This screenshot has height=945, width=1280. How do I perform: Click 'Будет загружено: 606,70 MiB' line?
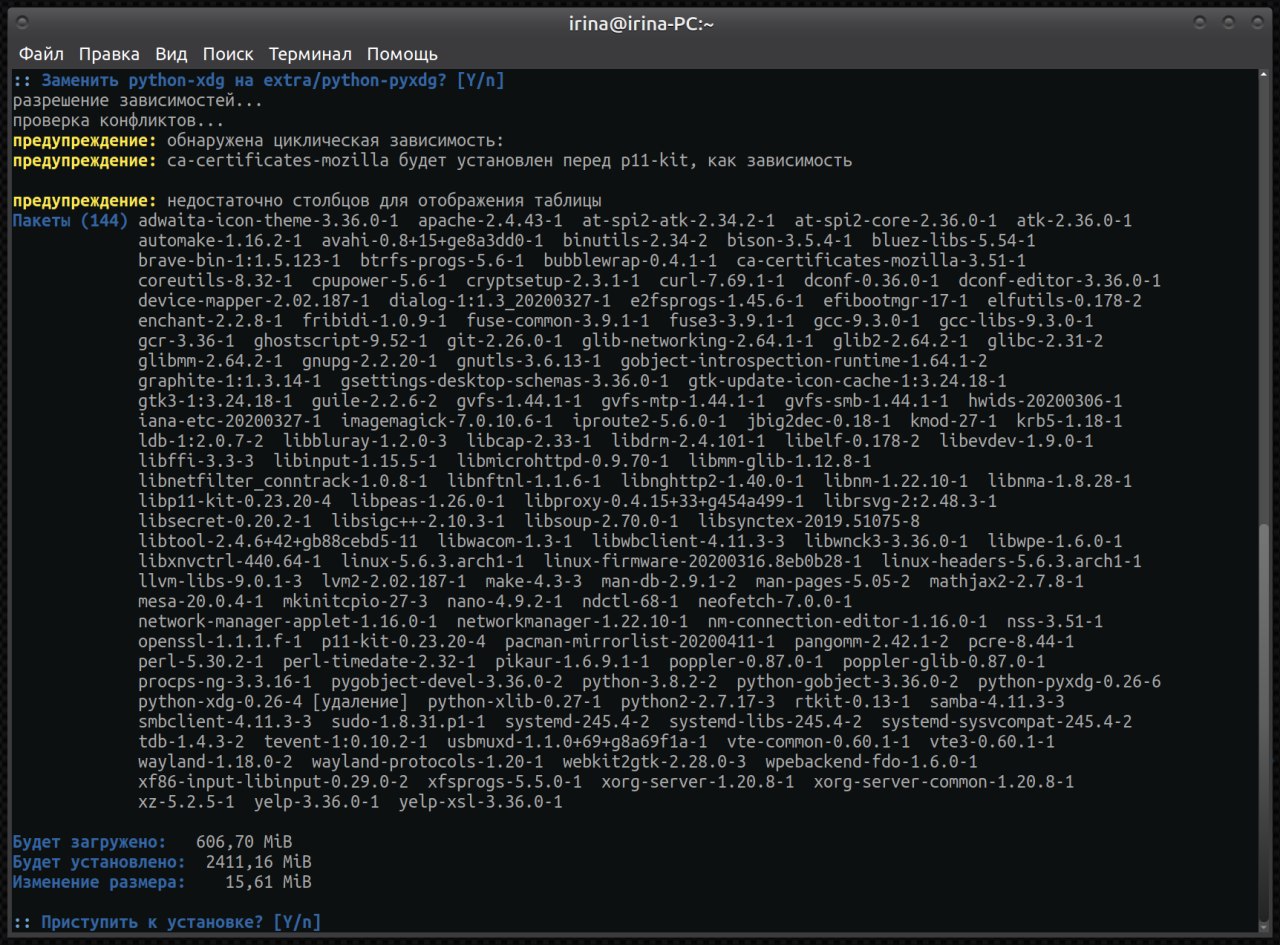153,840
